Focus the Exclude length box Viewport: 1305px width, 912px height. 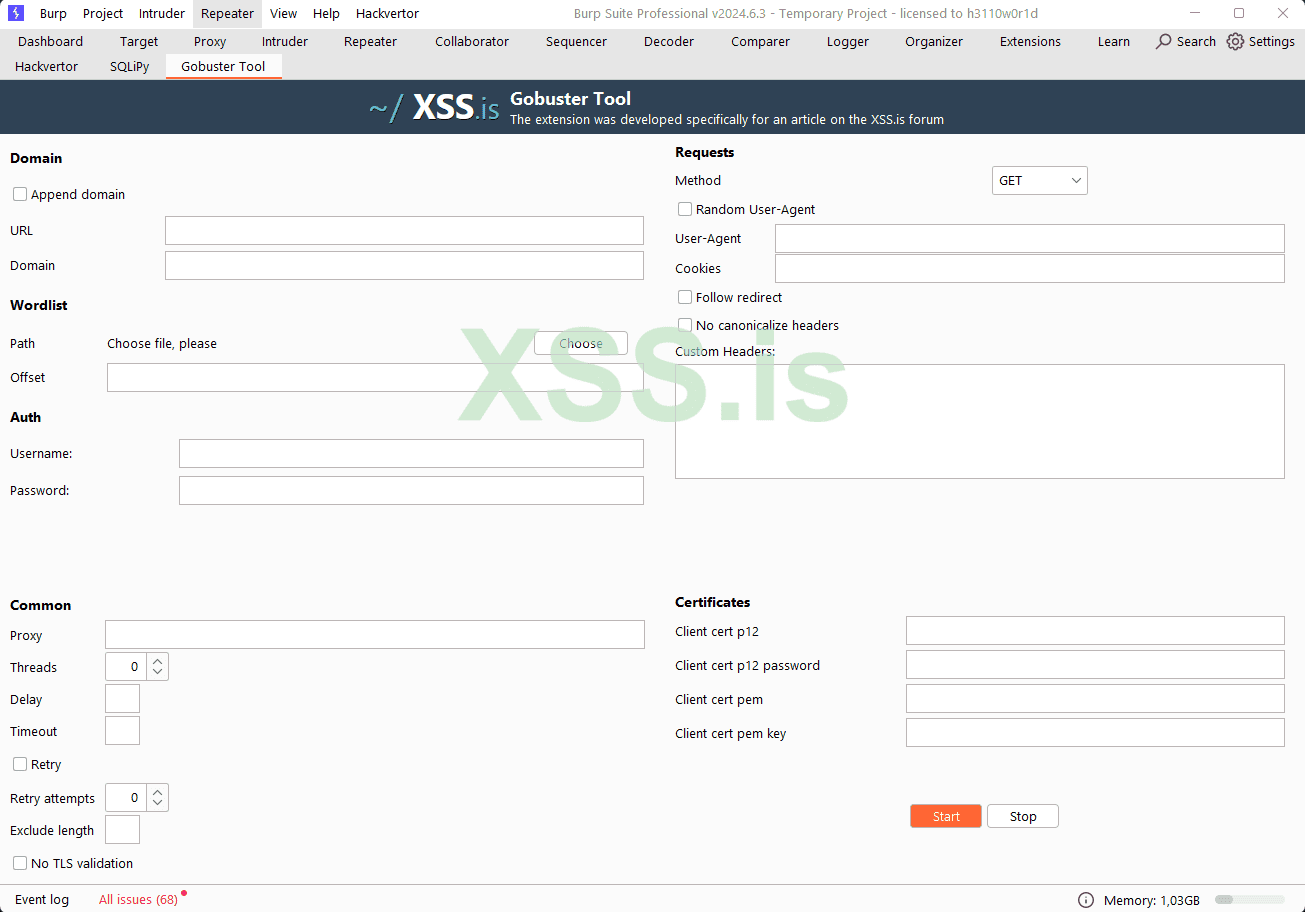coord(122,830)
